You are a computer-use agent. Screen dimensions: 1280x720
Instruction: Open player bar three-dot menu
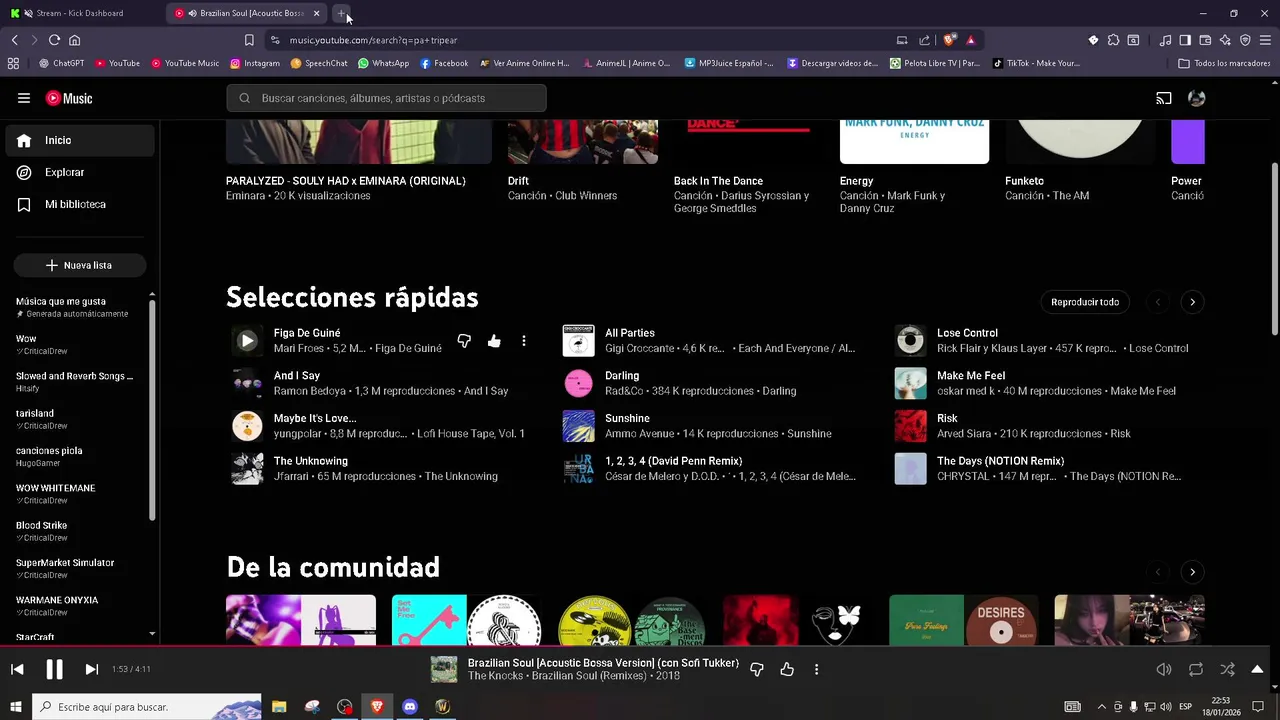(x=816, y=669)
